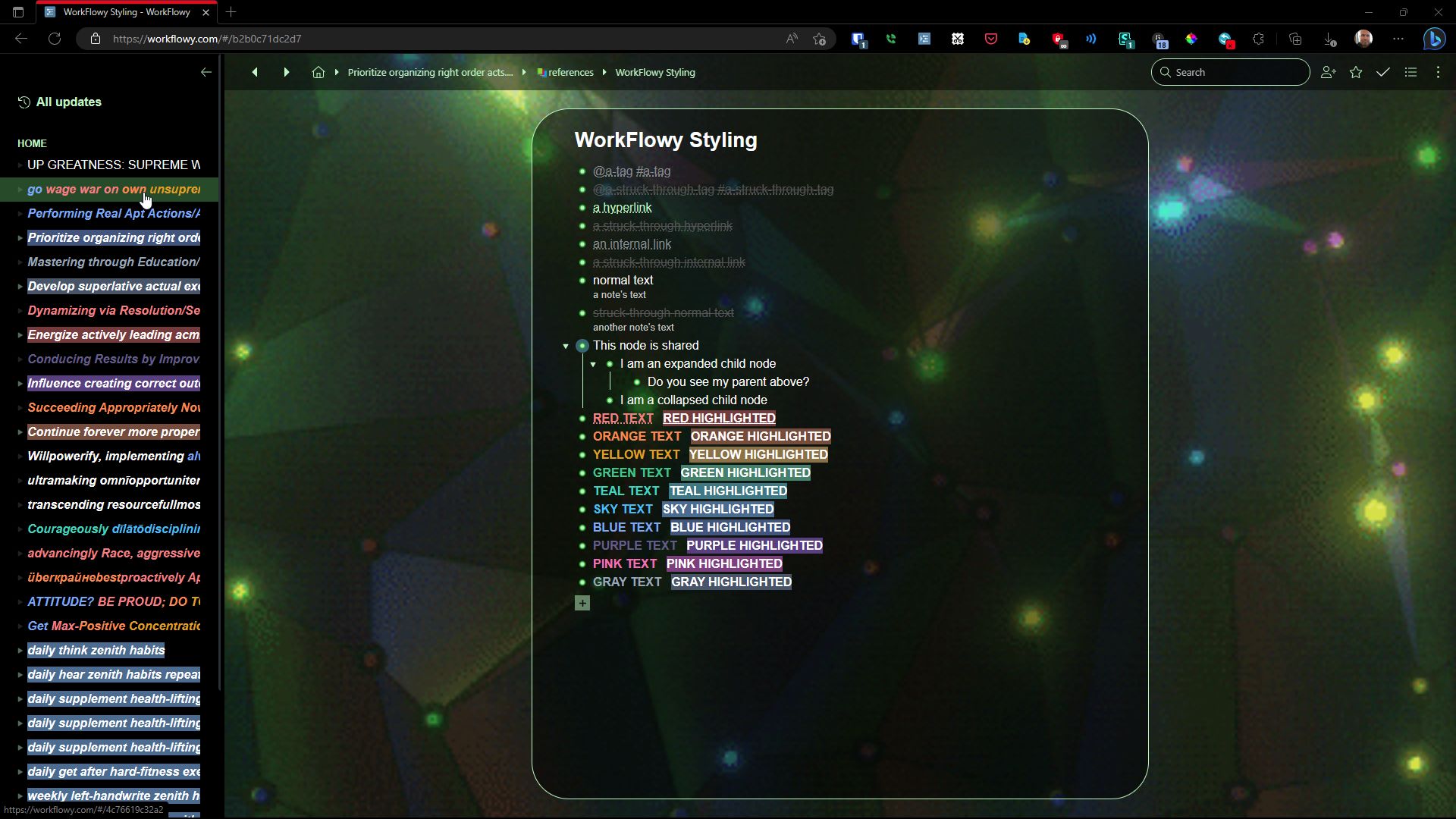Open 'Prioritize organizing right order acts' breadcrumb
Image resolution: width=1456 pixels, height=819 pixels.
(430, 72)
